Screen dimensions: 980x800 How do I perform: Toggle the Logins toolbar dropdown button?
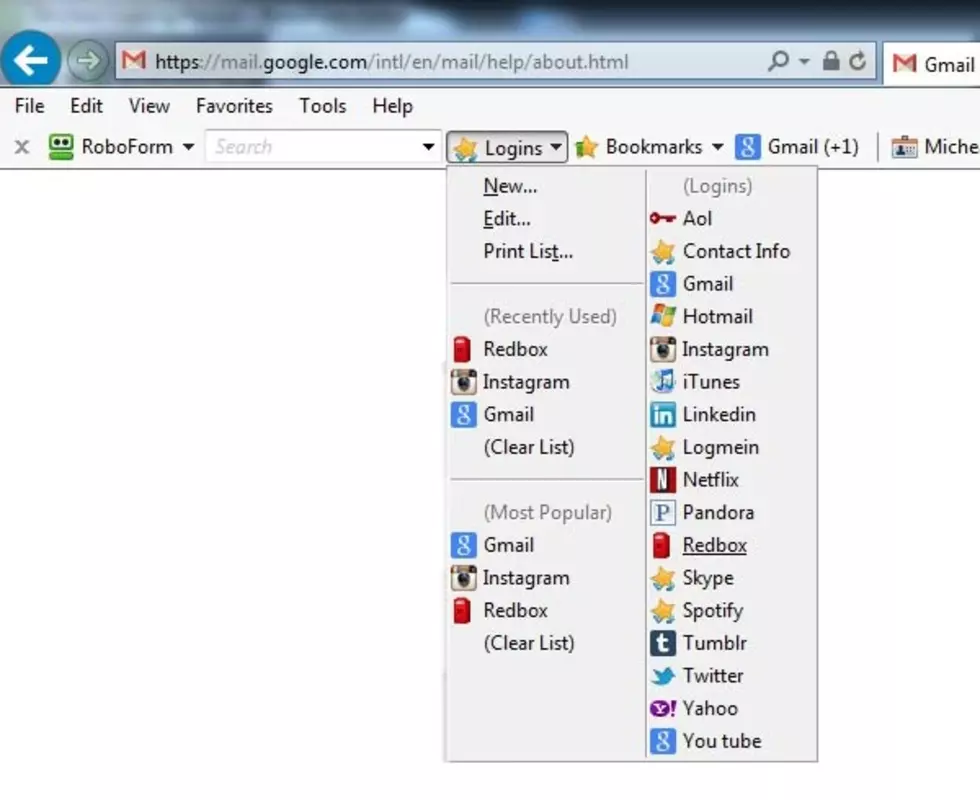(507, 148)
